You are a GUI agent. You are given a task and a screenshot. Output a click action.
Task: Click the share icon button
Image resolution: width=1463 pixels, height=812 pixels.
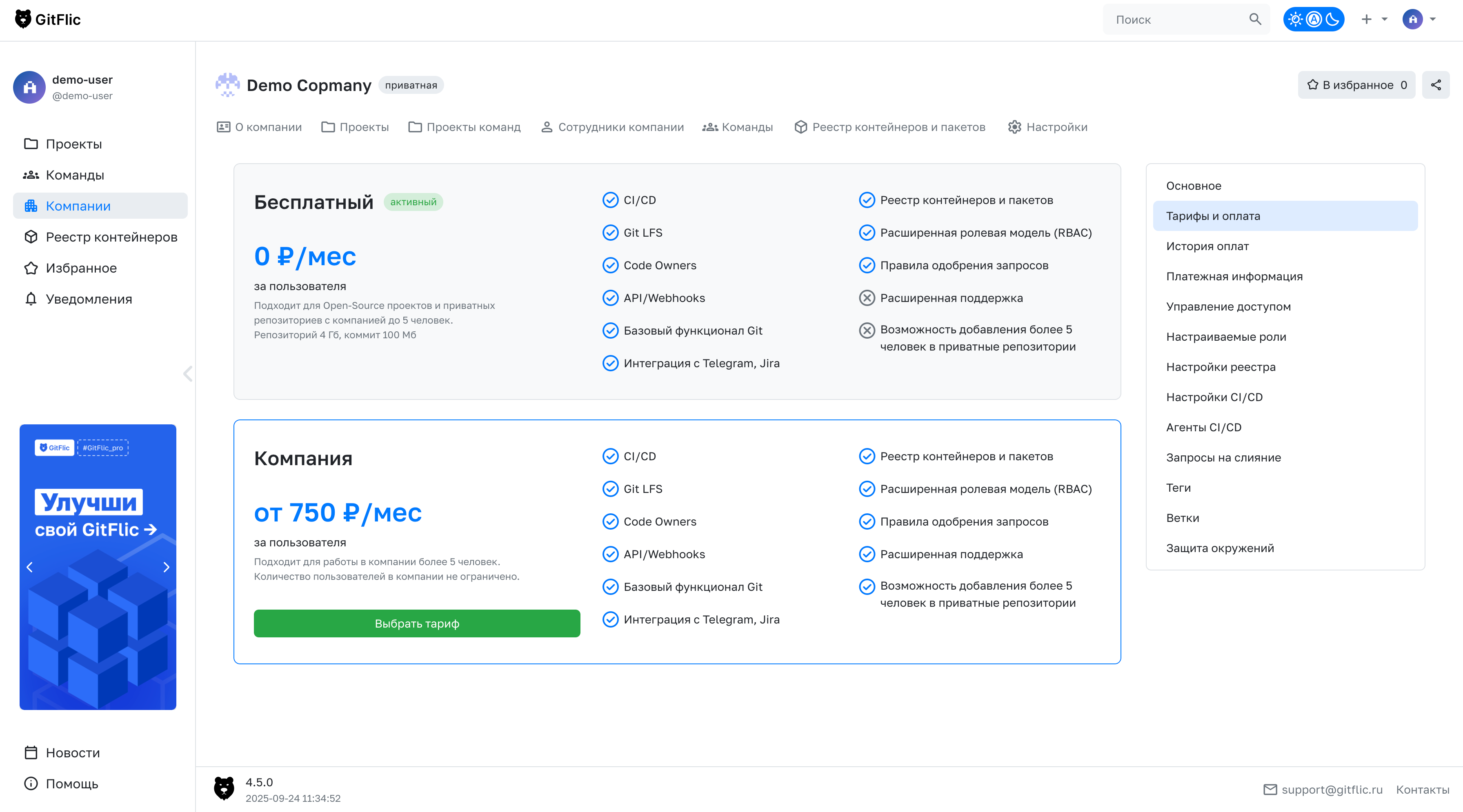(x=1435, y=85)
